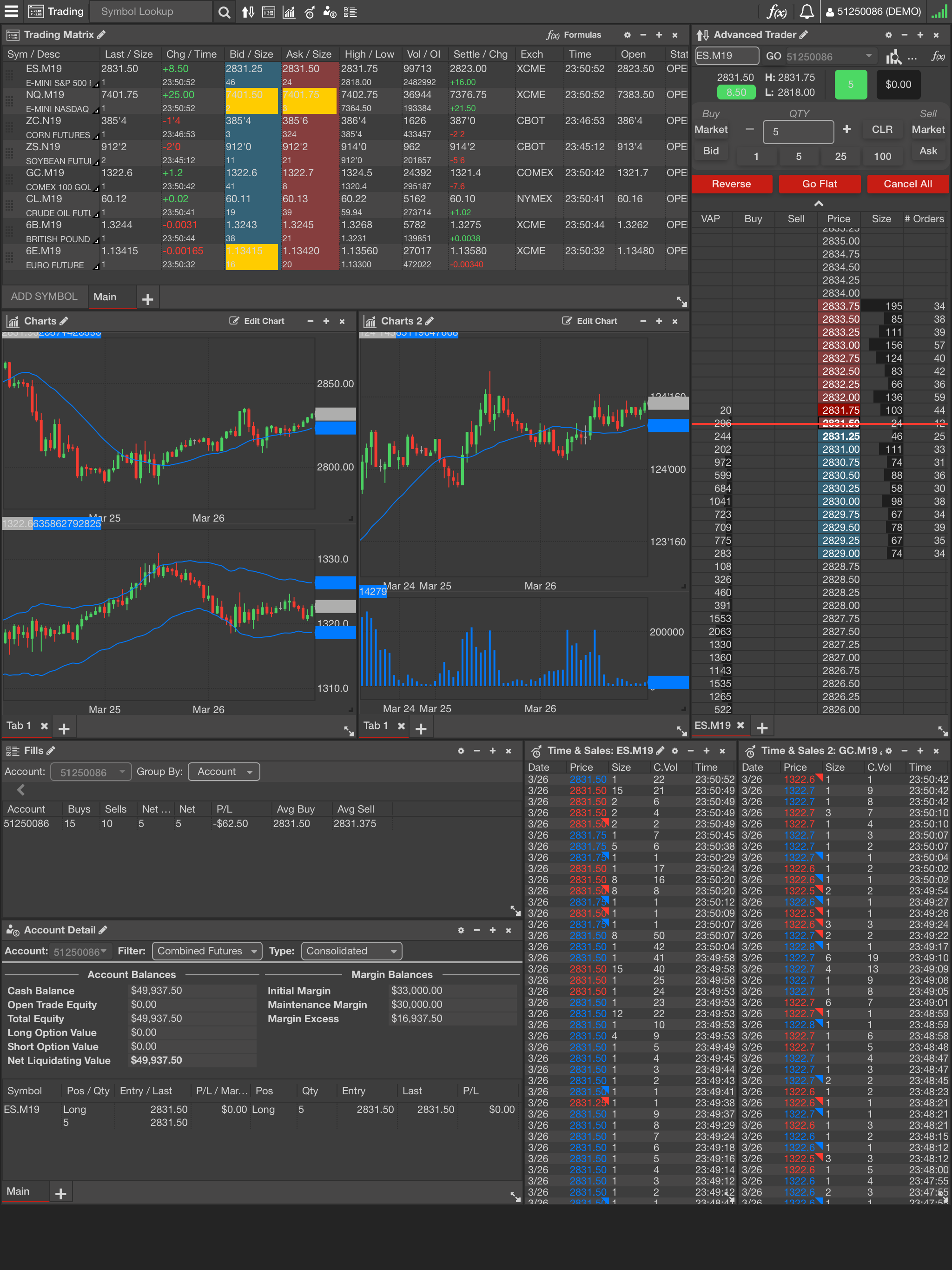Open global formulas f(x) in top bar
This screenshot has height=1270, width=952.
(777, 12)
